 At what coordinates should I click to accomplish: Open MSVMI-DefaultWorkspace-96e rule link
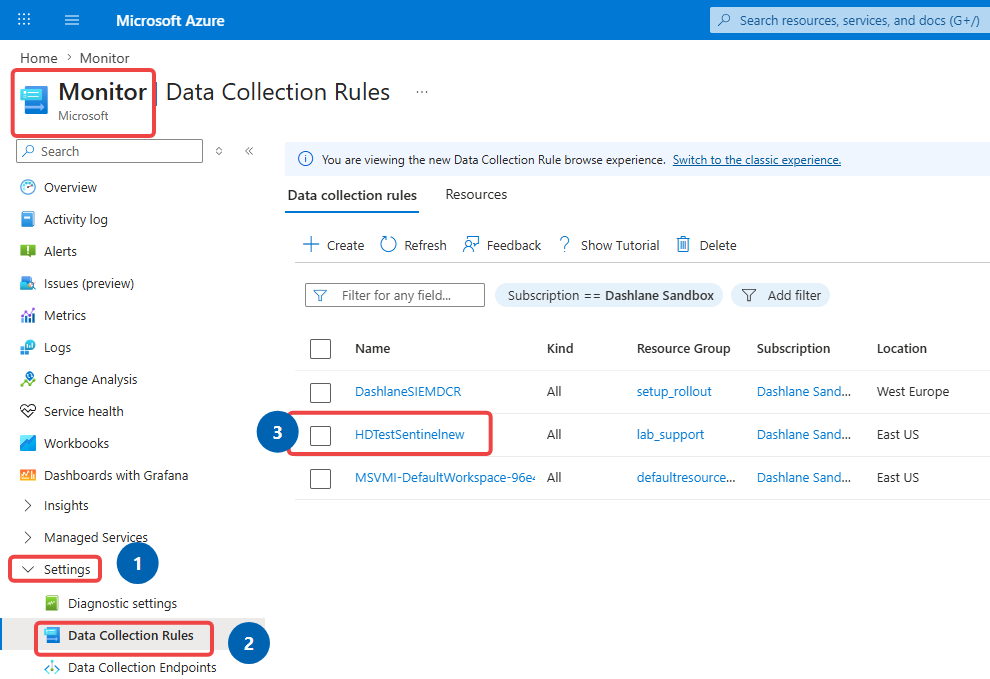coord(444,478)
